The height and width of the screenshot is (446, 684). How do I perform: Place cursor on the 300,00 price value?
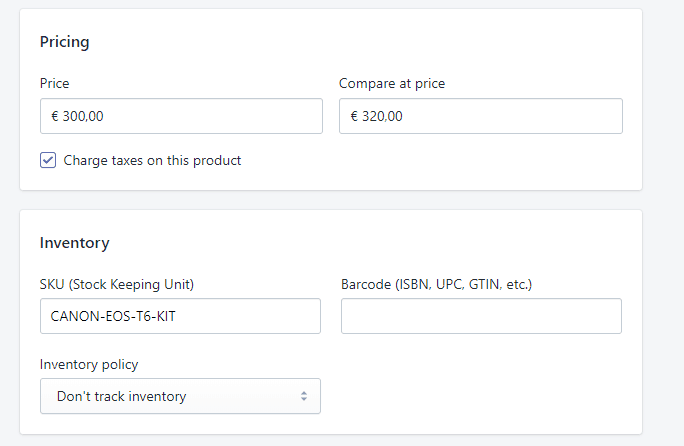(x=83, y=116)
